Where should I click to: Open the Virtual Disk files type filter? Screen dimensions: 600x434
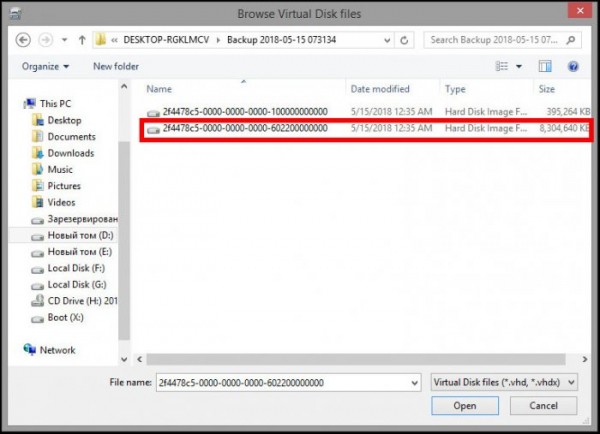[x=504, y=382]
